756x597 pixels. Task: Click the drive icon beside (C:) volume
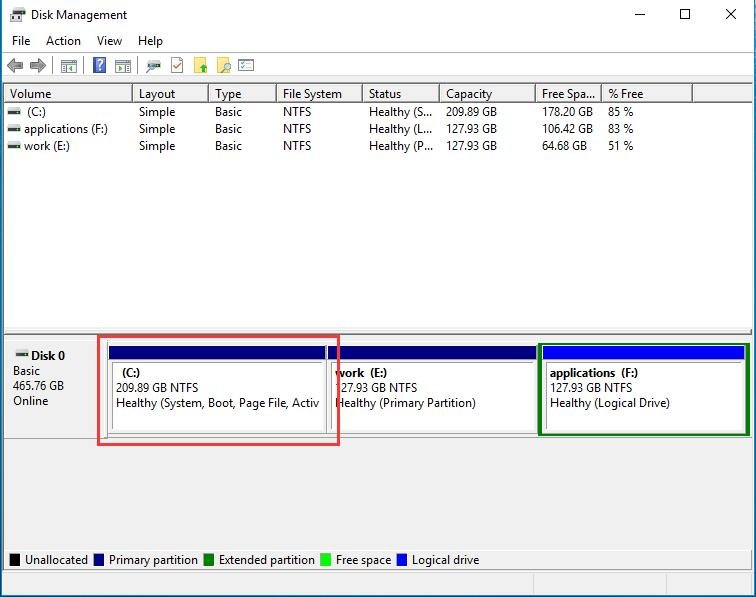pos(14,112)
